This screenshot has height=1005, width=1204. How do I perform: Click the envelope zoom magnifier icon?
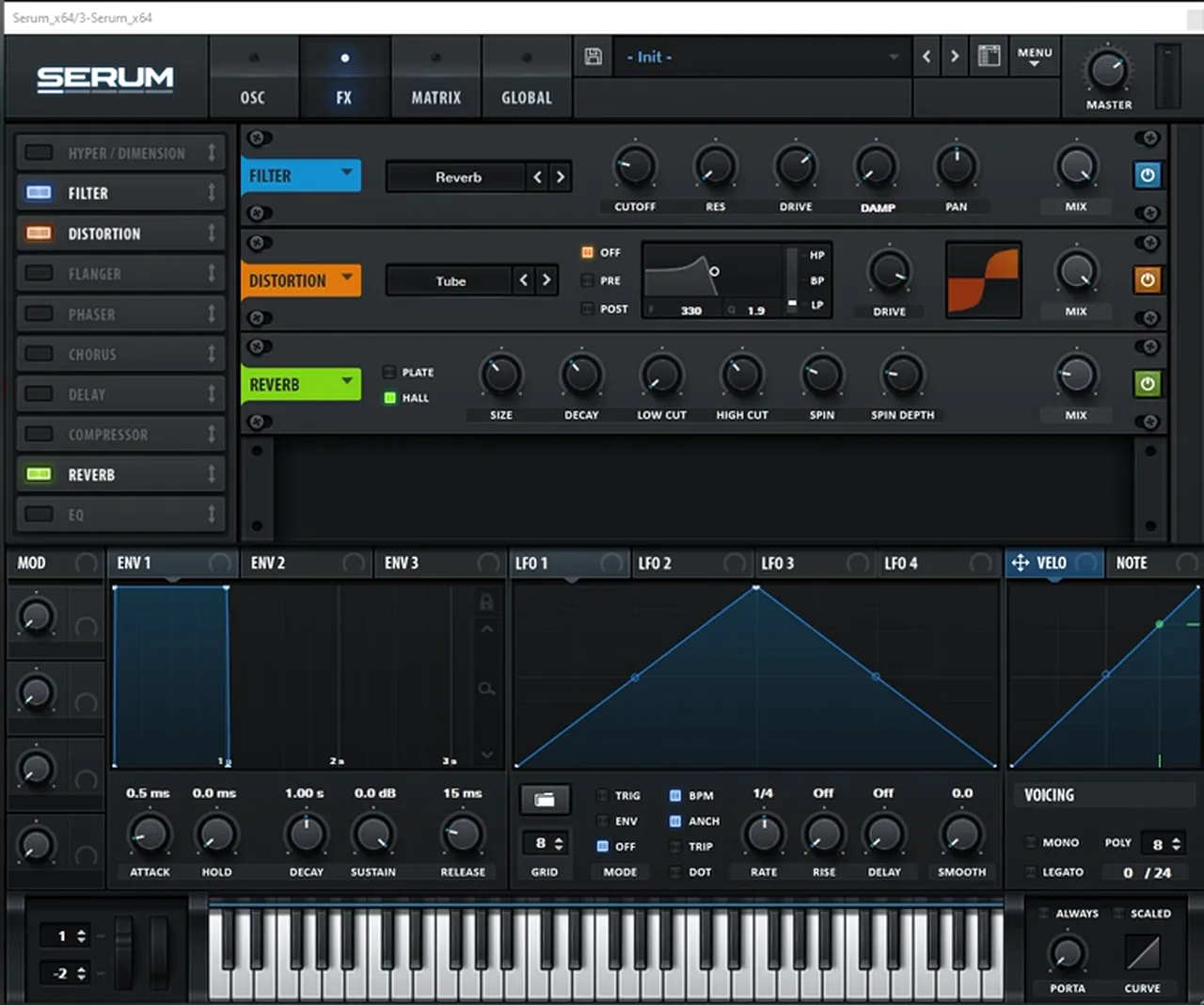point(486,690)
